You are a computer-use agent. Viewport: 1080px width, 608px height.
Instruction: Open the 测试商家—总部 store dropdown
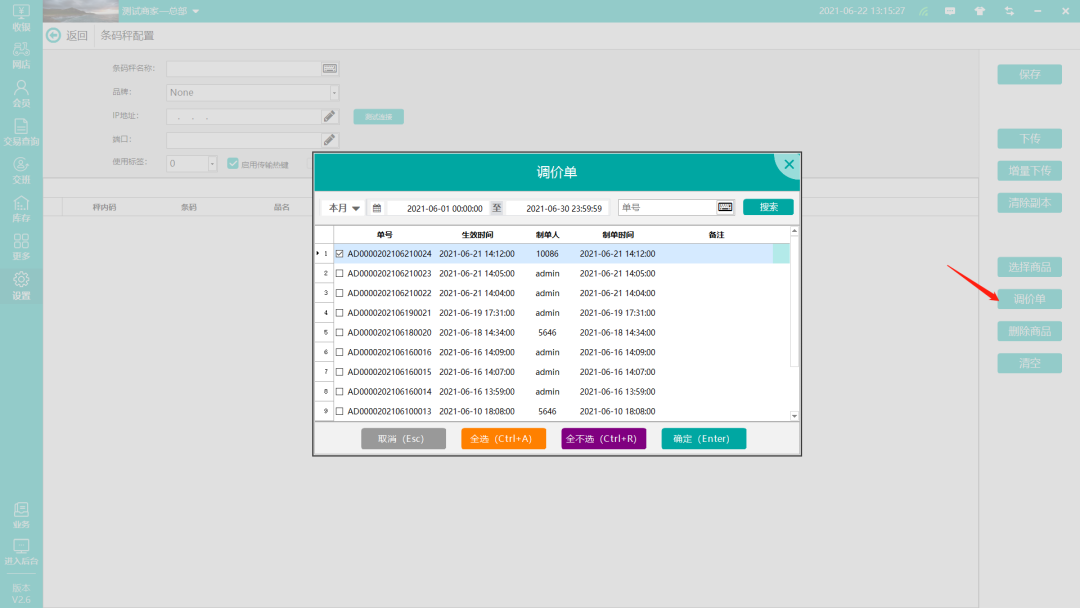point(160,11)
